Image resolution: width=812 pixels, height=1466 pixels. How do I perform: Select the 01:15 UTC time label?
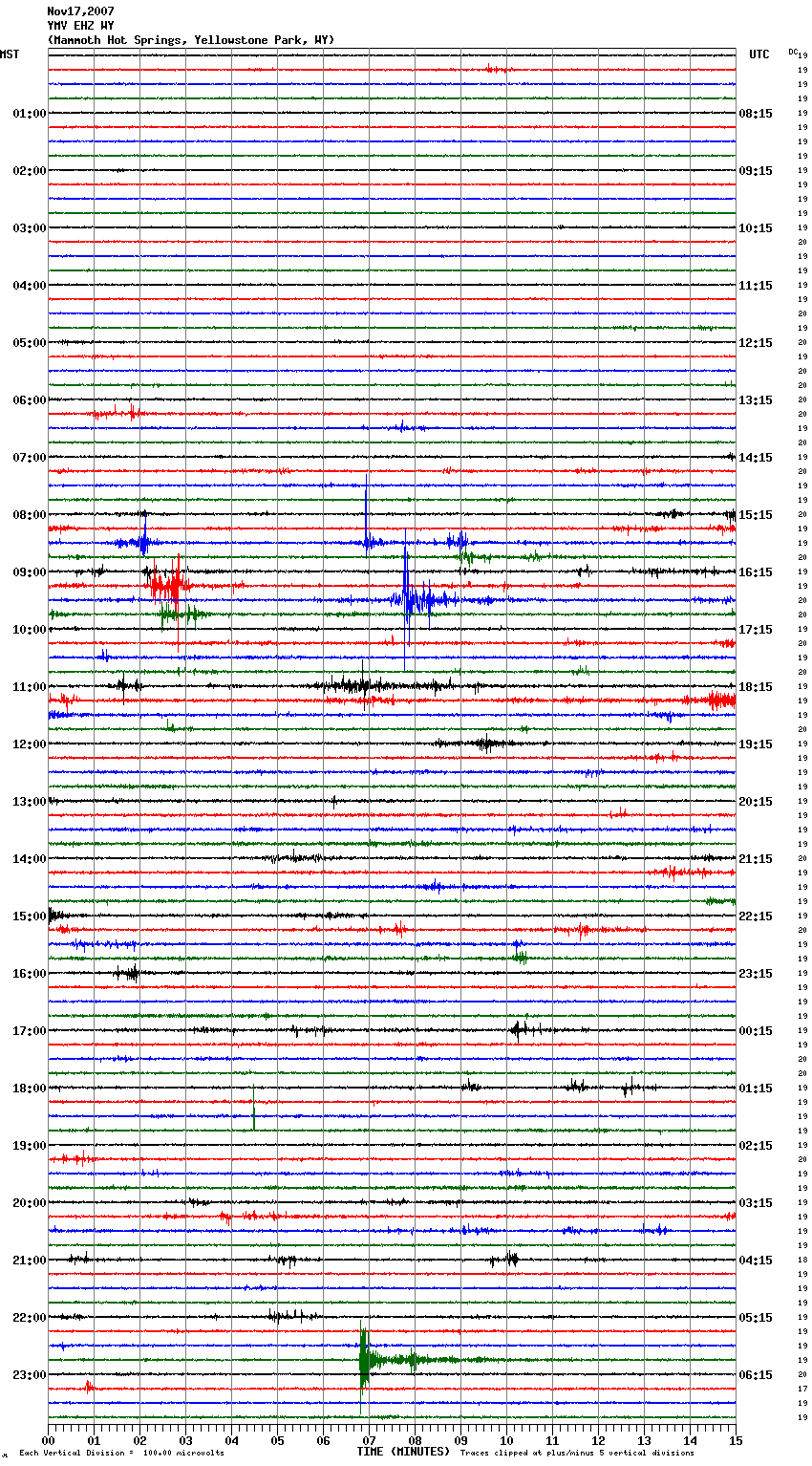[x=756, y=1089]
